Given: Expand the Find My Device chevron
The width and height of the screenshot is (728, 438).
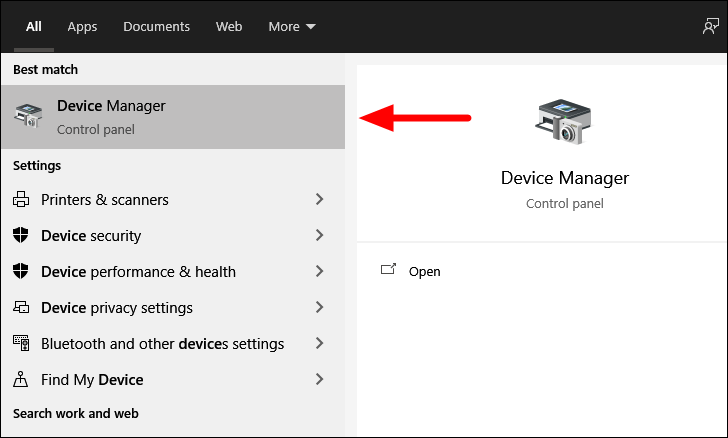Looking at the screenshot, I should tap(319, 379).
